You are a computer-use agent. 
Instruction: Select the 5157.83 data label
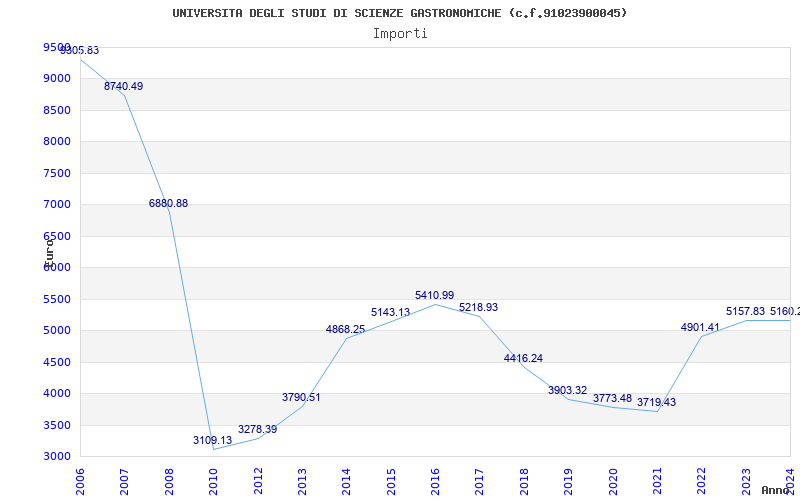click(x=745, y=311)
